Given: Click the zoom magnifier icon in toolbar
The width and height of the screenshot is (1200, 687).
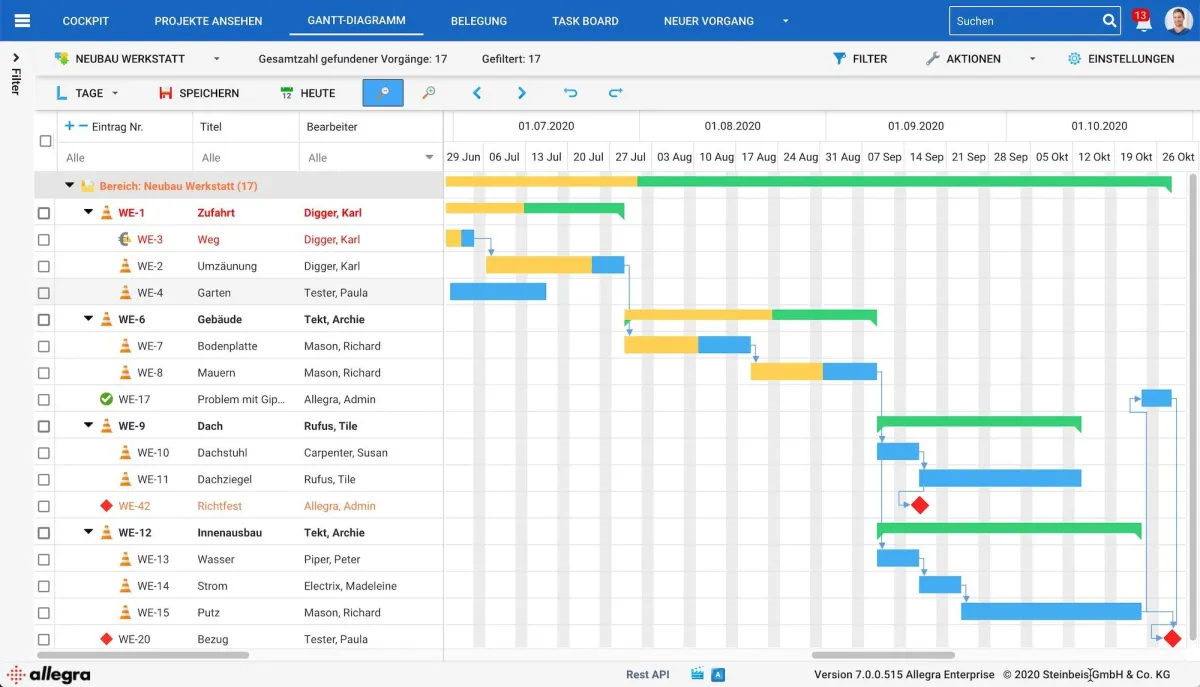Looking at the screenshot, I should [x=428, y=93].
